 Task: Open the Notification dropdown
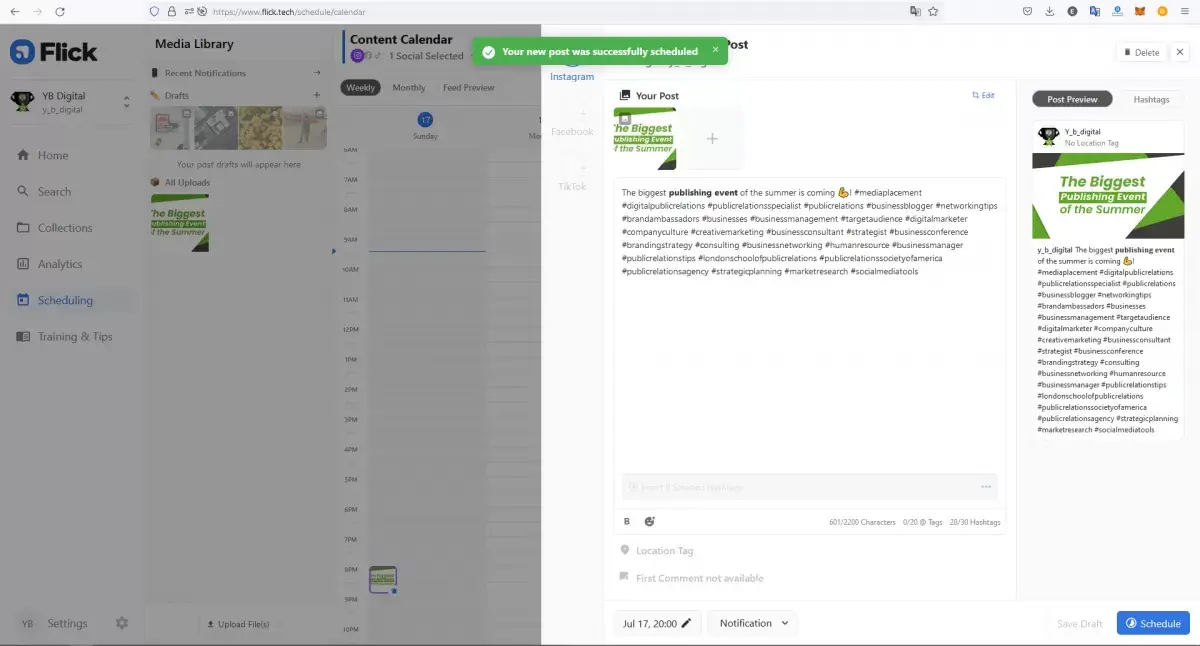click(x=753, y=623)
